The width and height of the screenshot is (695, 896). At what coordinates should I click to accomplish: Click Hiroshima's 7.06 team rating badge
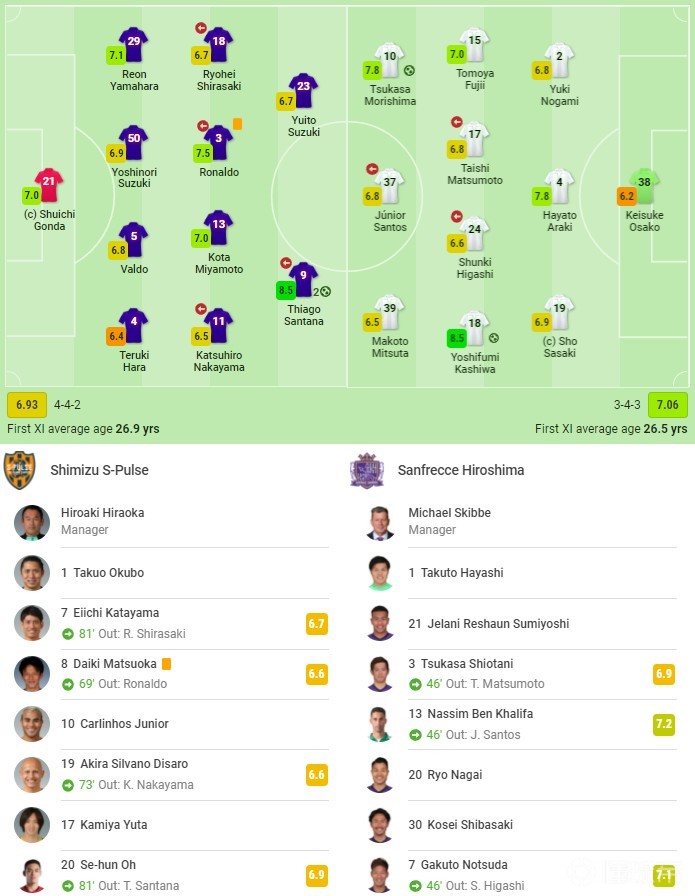coord(667,405)
